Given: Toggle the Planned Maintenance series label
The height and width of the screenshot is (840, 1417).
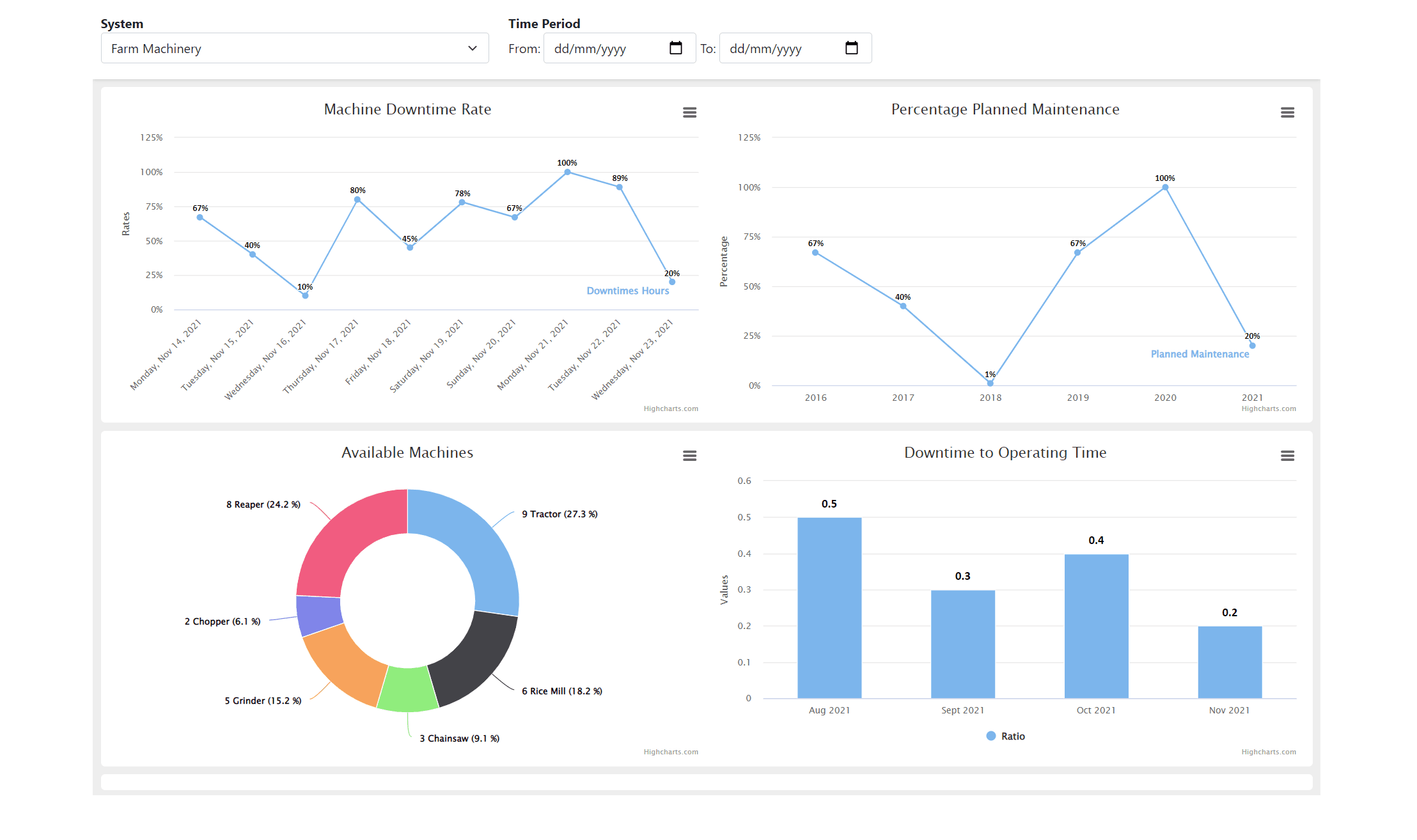Looking at the screenshot, I should pyautogui.click(x=1200, y=354).
